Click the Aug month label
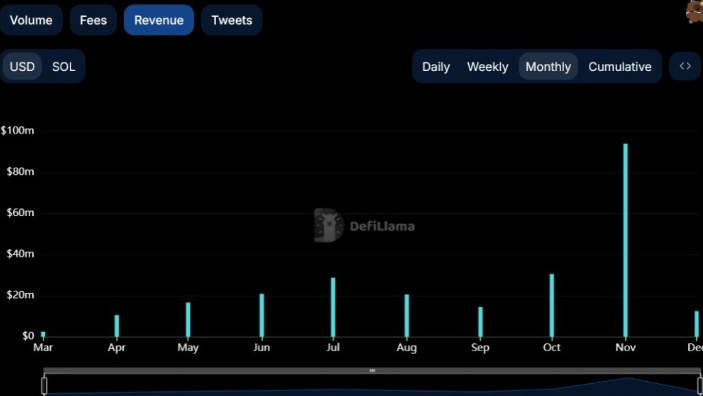Image resolution: width=703 pixels, height=396 pixels. pos(407,348)
